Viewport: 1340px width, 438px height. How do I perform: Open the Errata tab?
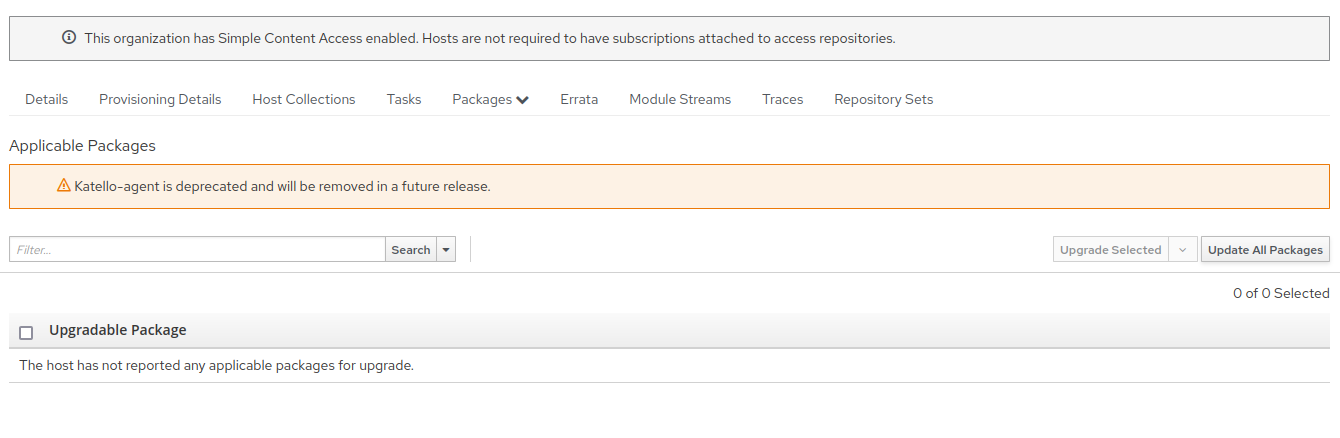(579, 99)
